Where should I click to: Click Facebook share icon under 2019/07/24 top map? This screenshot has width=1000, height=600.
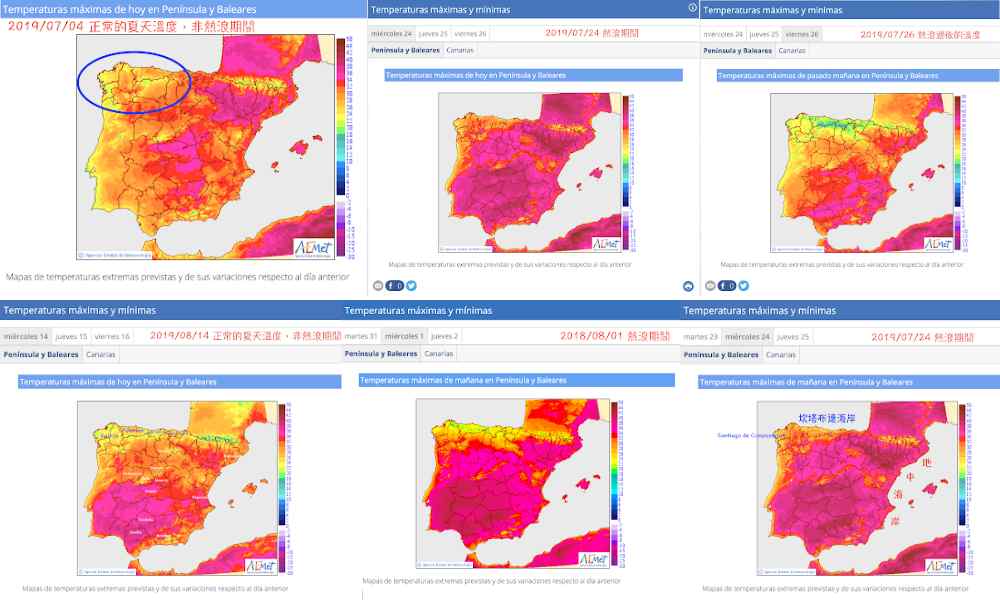pos(394,286)
